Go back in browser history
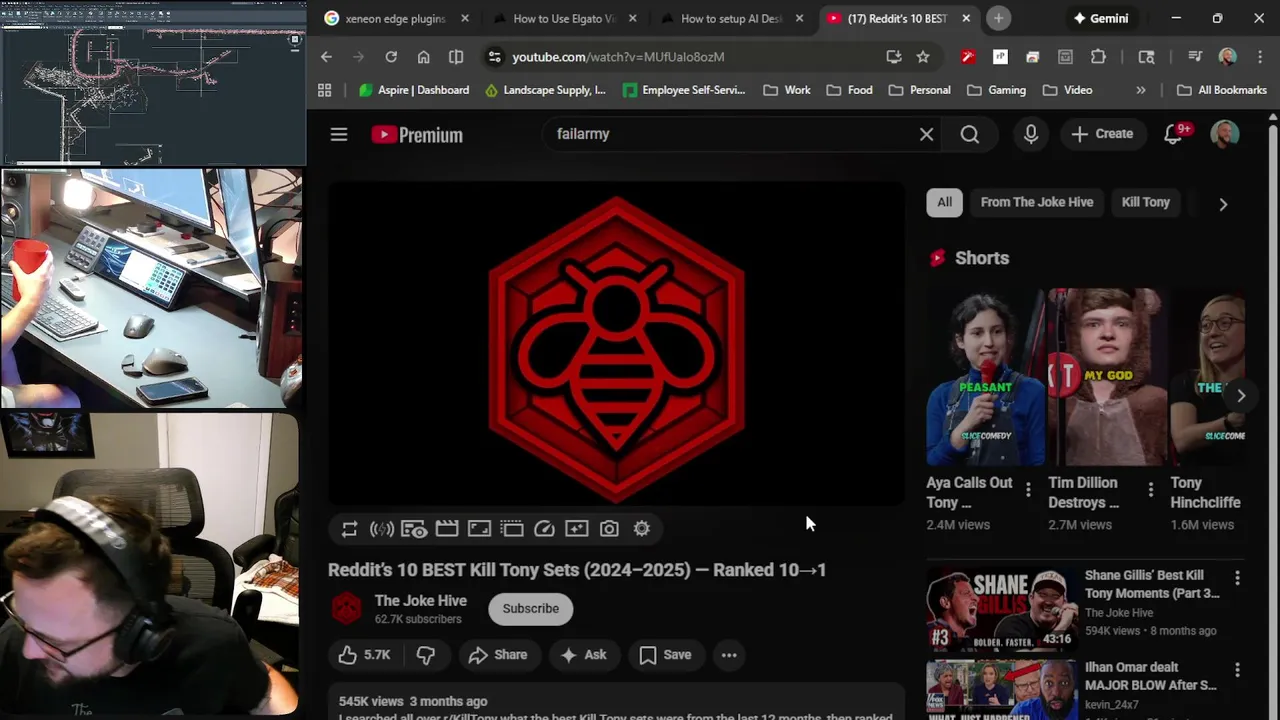This screenshot has height=720, width=1280. 326,57
